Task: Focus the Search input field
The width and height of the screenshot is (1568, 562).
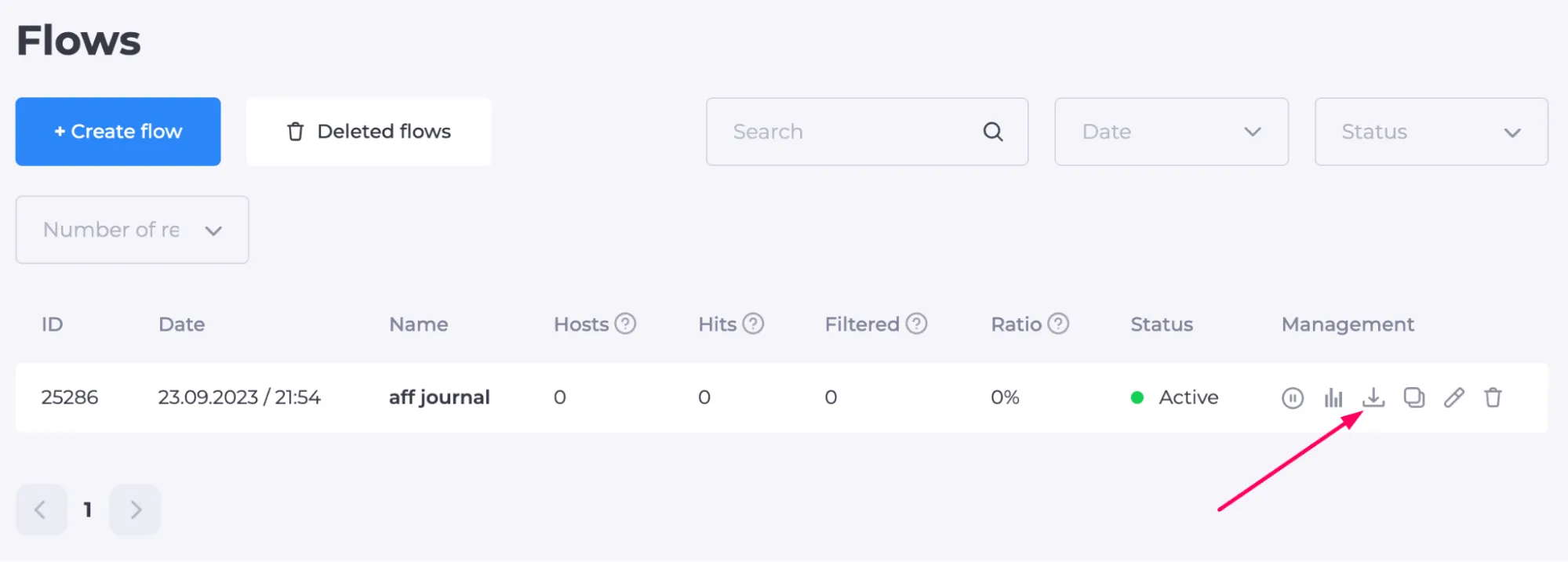Action: 867,132
